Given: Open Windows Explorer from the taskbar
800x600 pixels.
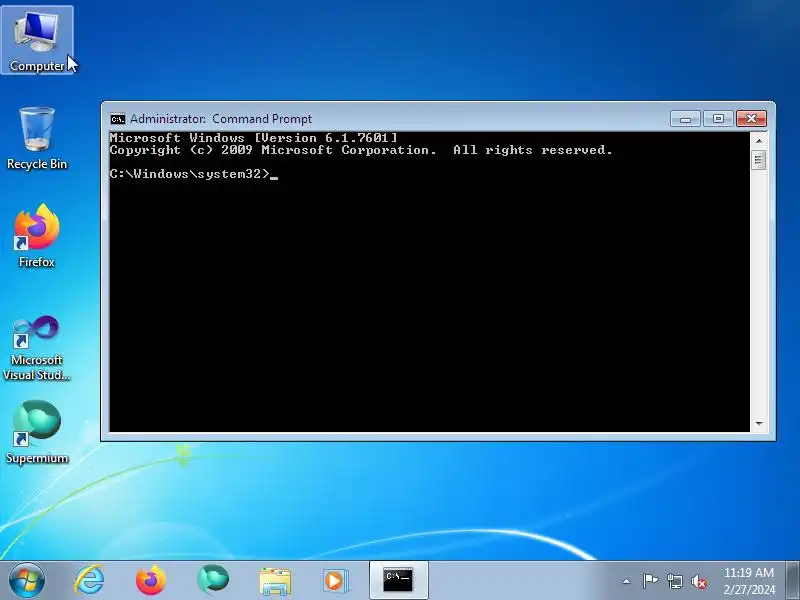Looking at the screenshot, I should click(275, 581).
